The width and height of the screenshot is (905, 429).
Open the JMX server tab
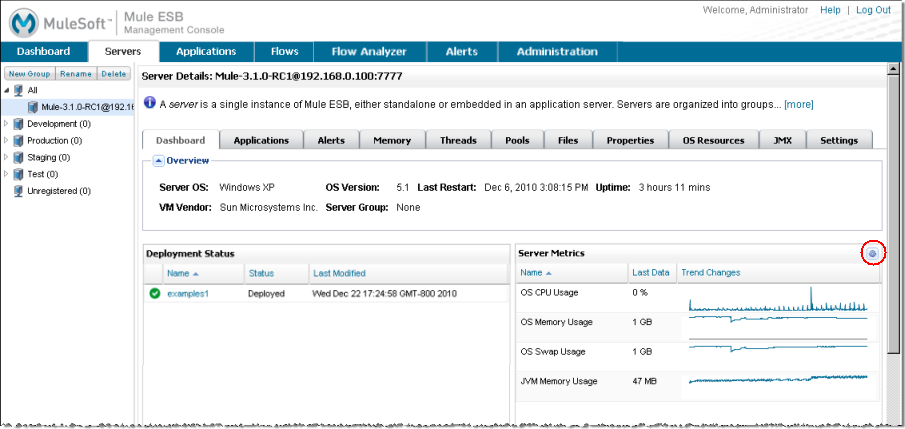click(x=782, y=141)
